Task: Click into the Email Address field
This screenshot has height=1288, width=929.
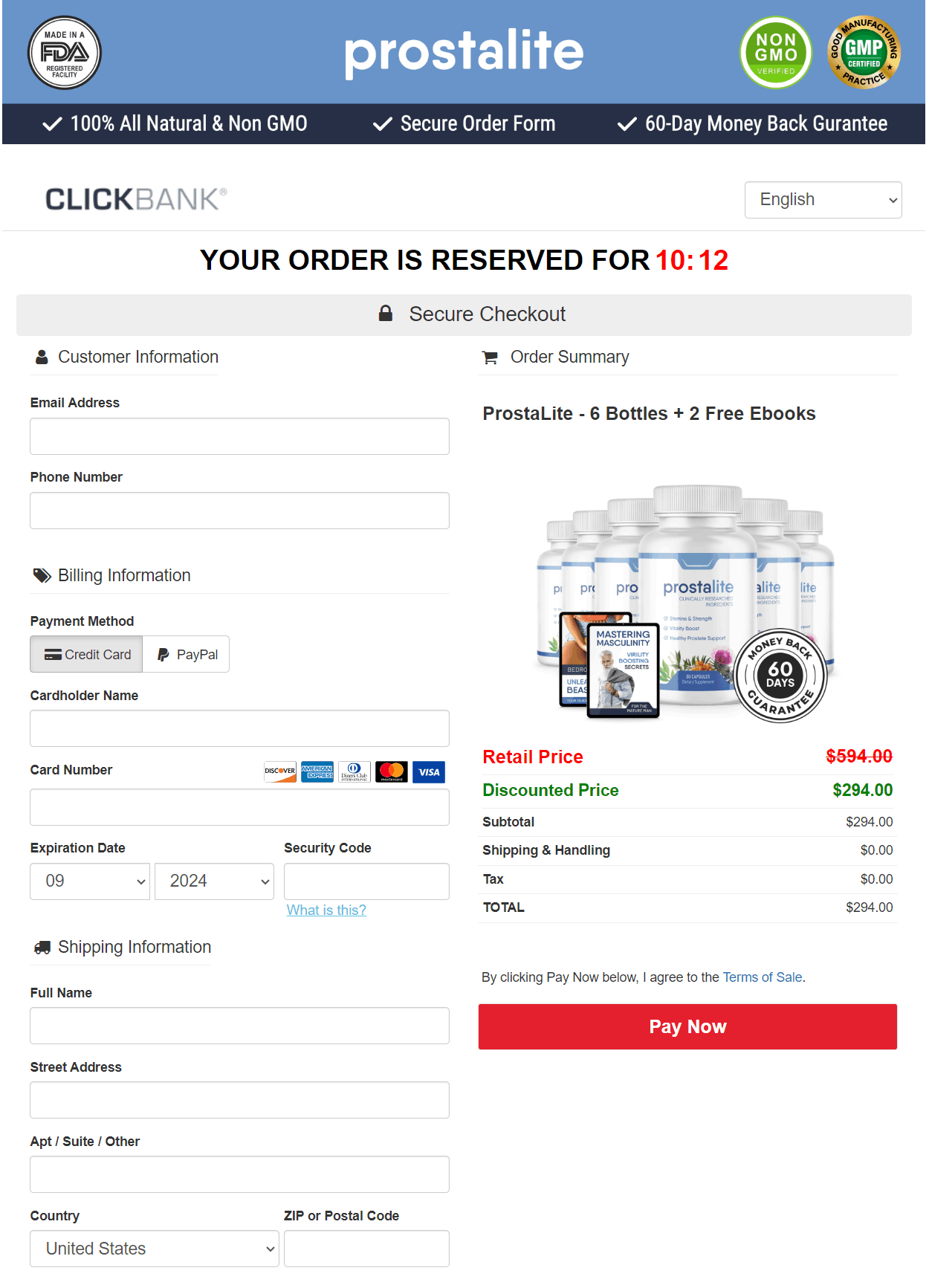Action: click(x=239, y=436)
